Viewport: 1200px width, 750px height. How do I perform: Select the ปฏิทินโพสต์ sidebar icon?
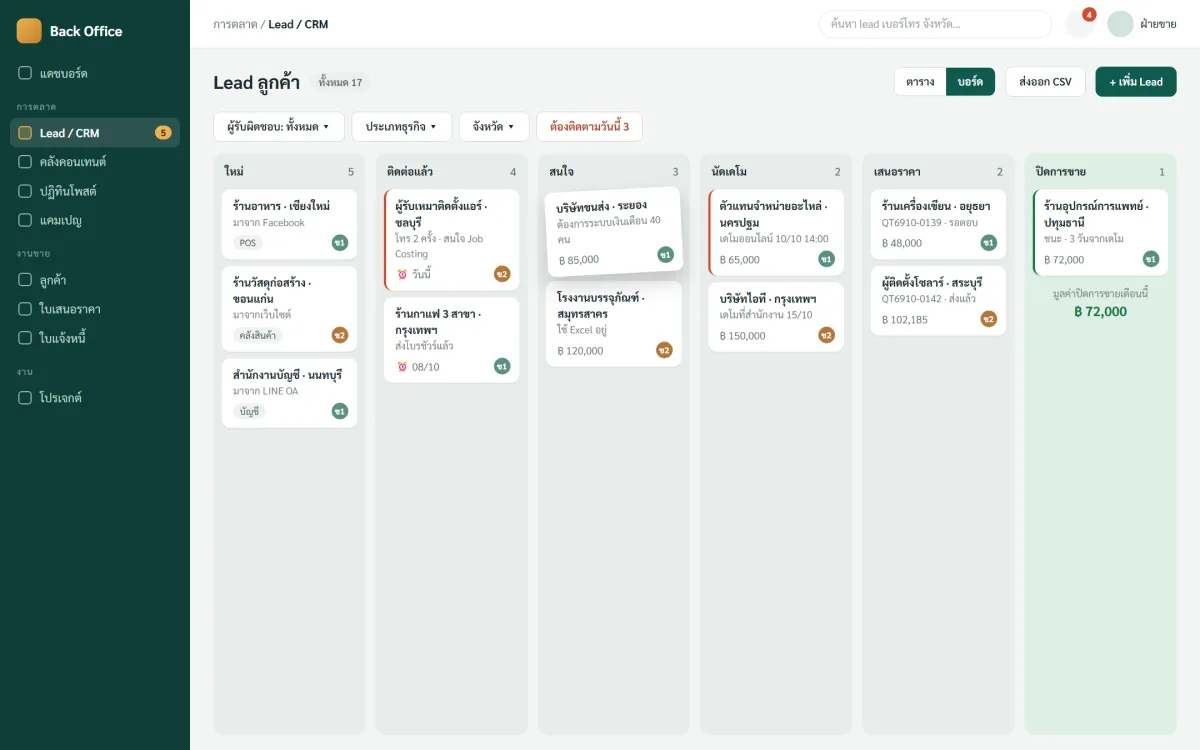pyautogui.click(x=25, y=190)
